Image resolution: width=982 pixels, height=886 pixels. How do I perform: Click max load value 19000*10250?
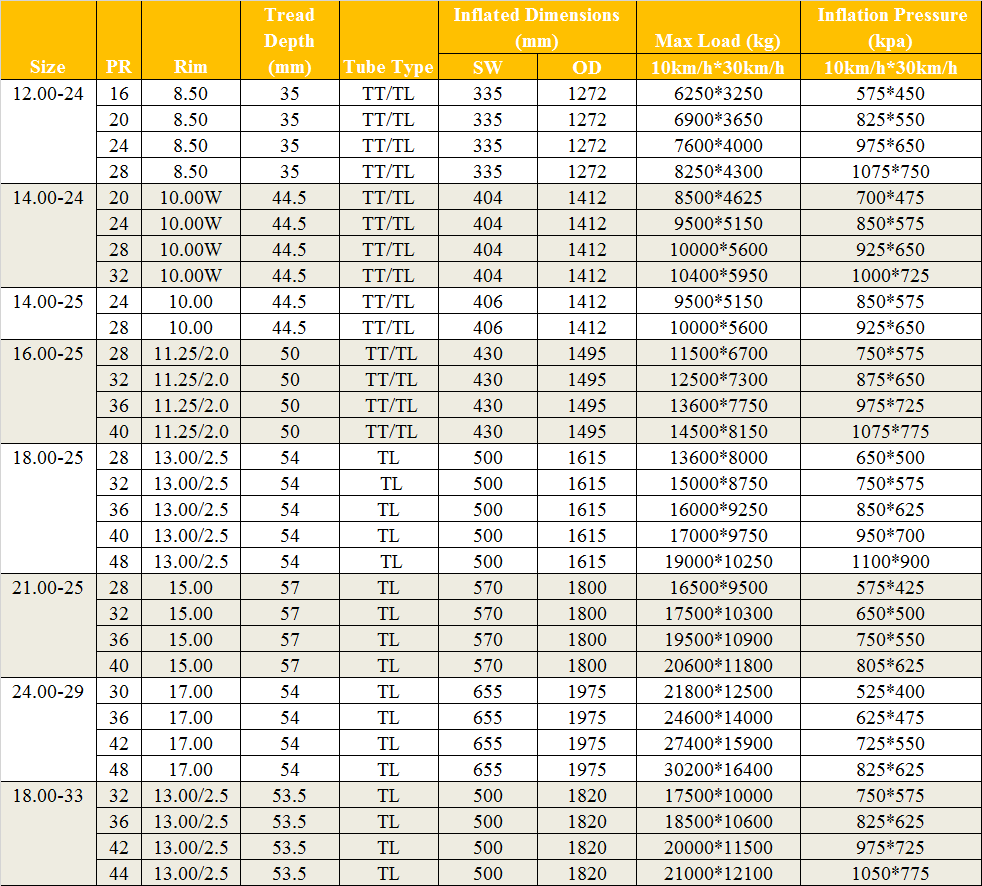(718, 561)
